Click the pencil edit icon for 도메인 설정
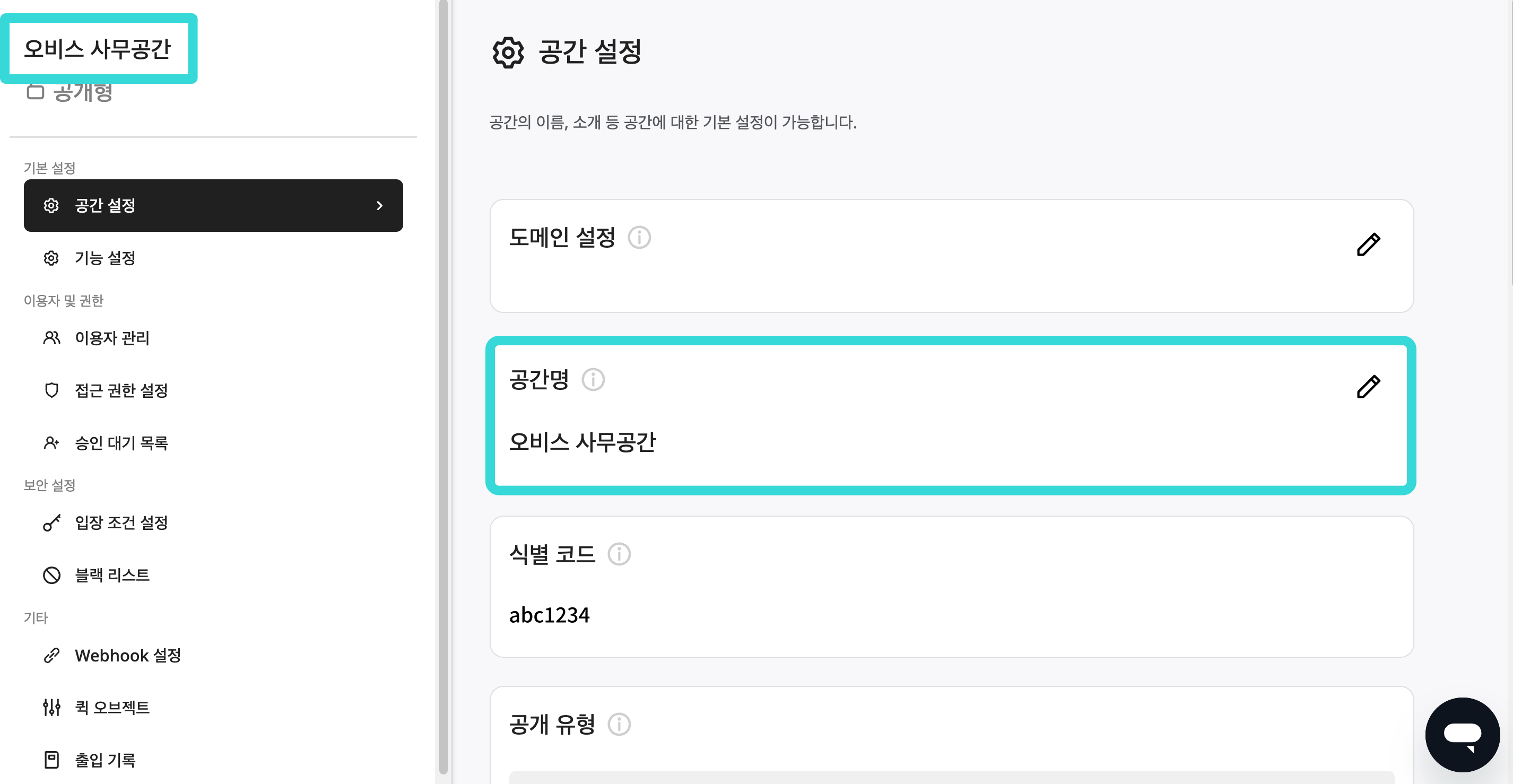 (x=1368, y=245)
